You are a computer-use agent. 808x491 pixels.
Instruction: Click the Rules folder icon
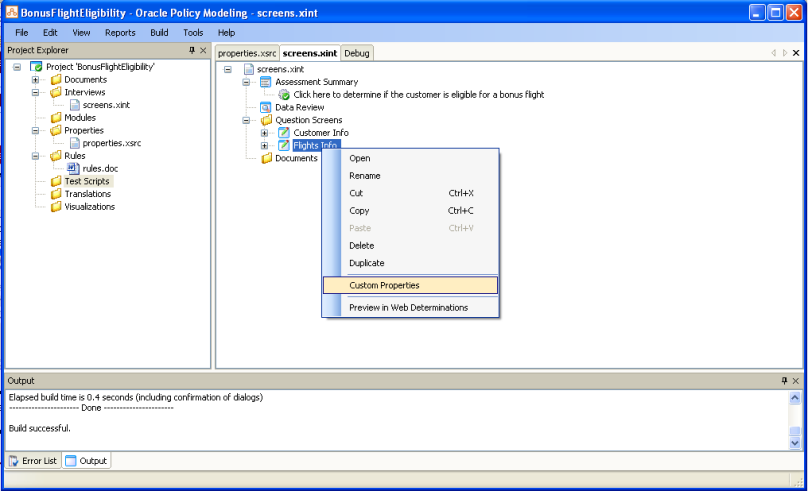tap(56, 156)
